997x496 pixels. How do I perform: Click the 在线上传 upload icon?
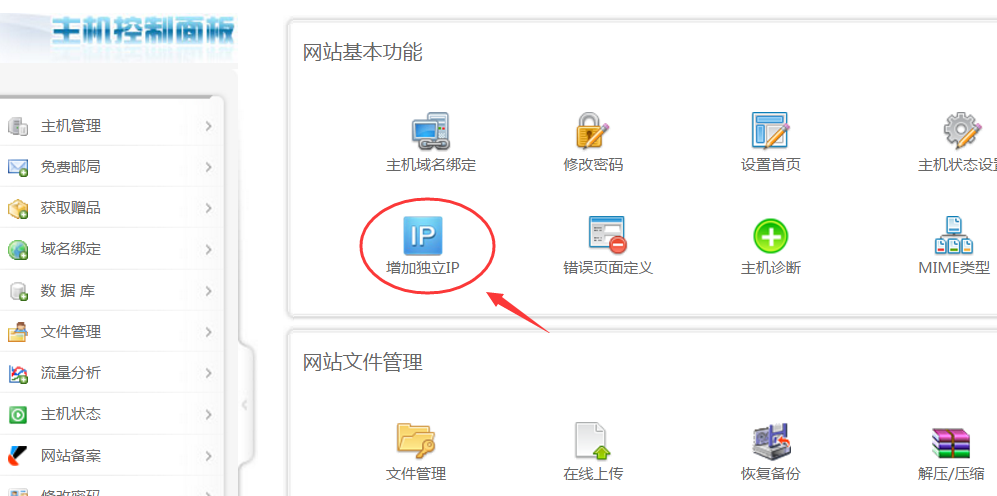[592, 441]
